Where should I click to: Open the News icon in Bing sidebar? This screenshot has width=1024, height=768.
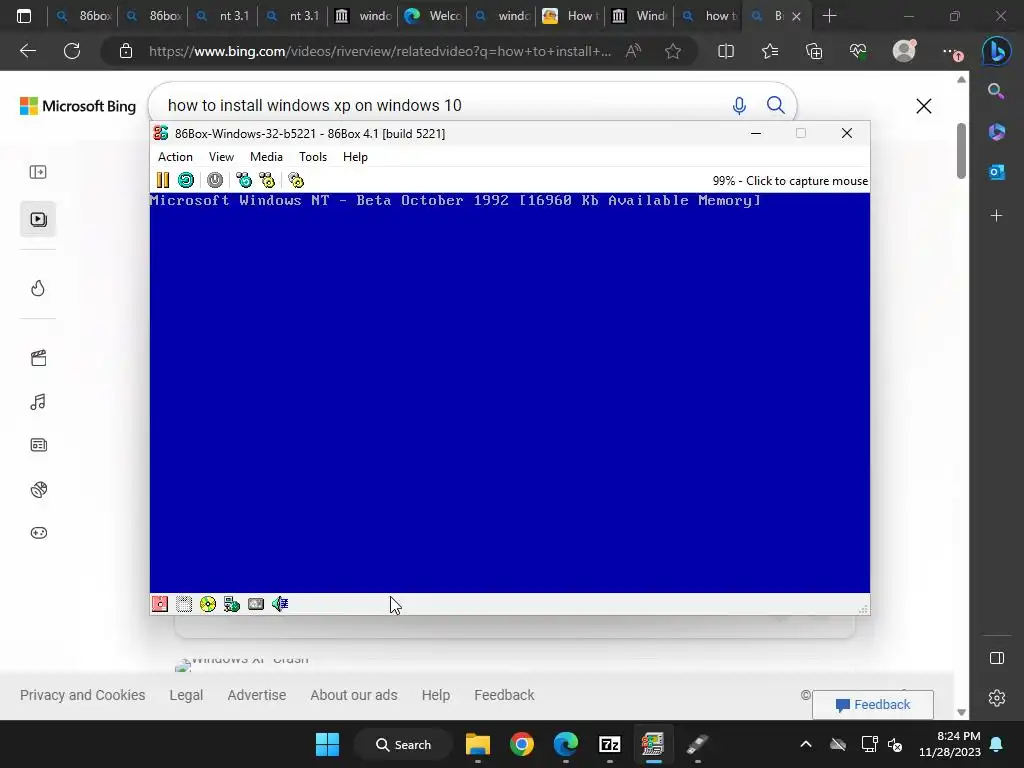click(x=38, y=445)
